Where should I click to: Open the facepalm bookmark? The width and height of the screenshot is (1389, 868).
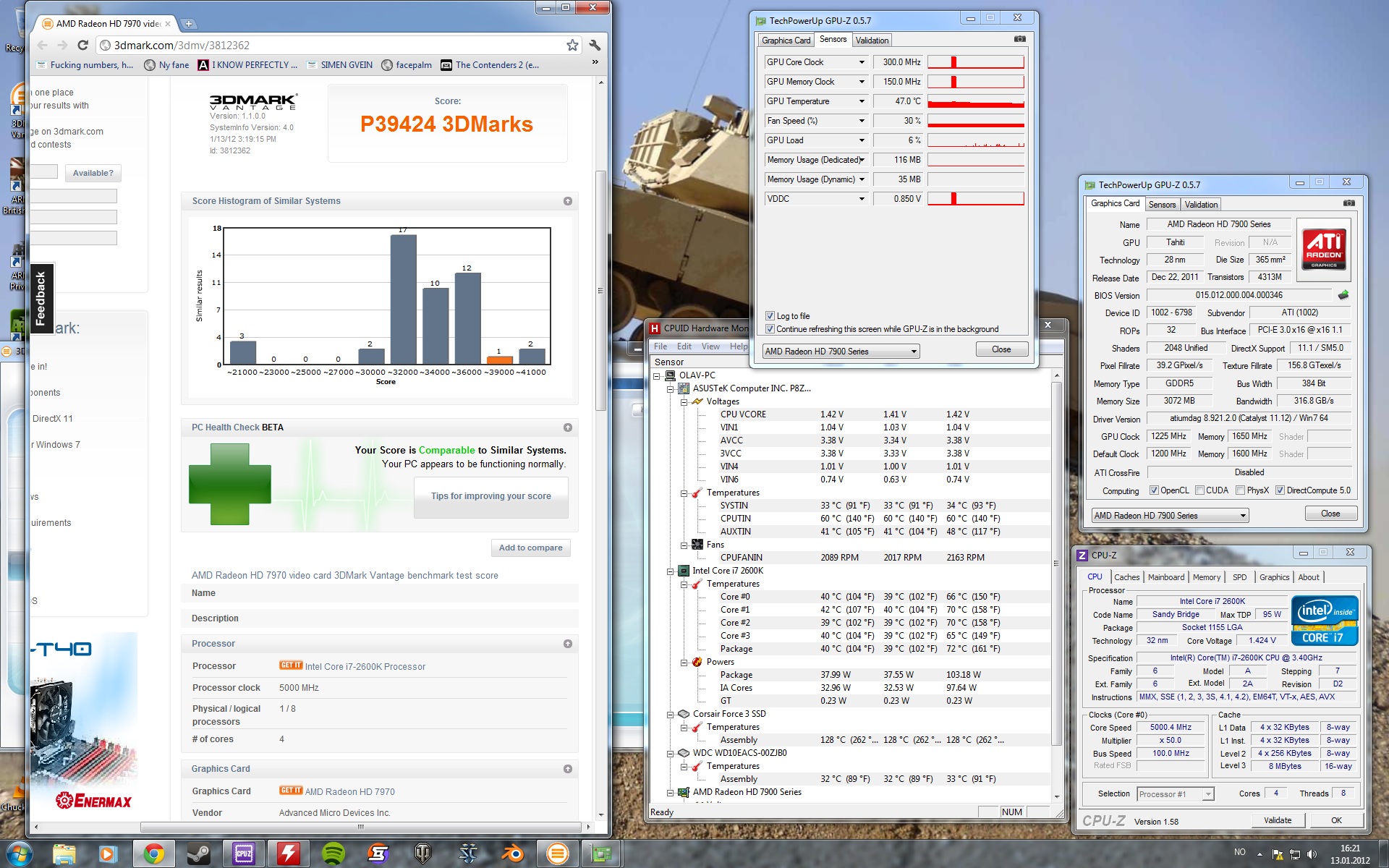click(x=407, y=65)
